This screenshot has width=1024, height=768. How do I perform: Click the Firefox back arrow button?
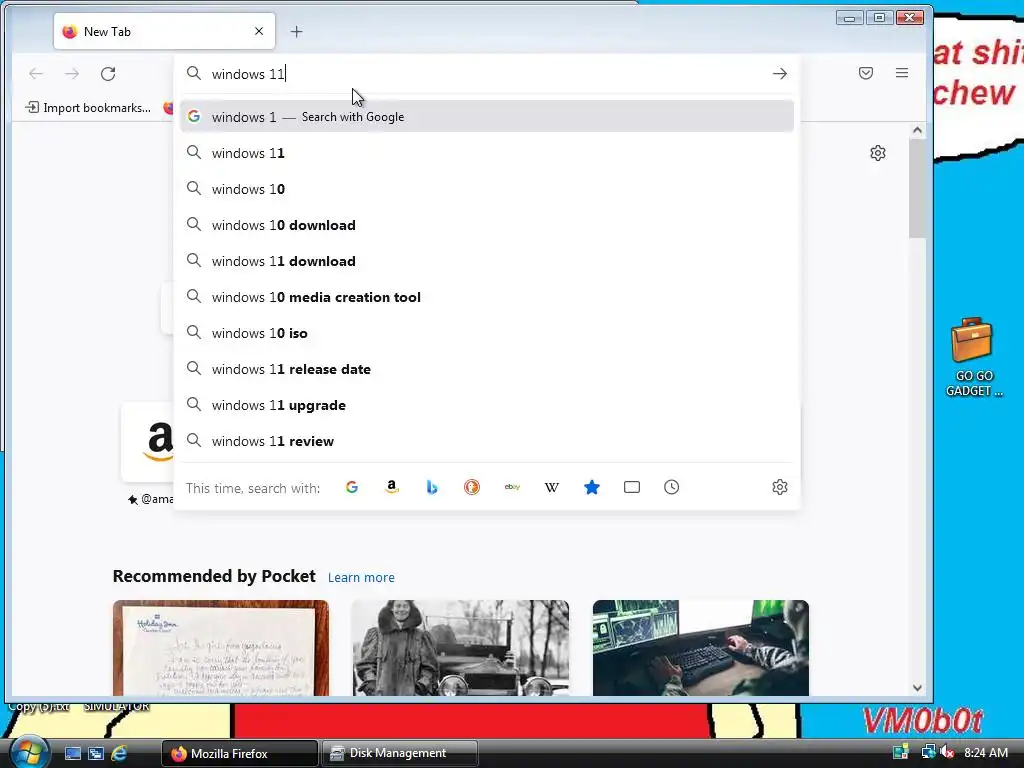click(36, 74)
